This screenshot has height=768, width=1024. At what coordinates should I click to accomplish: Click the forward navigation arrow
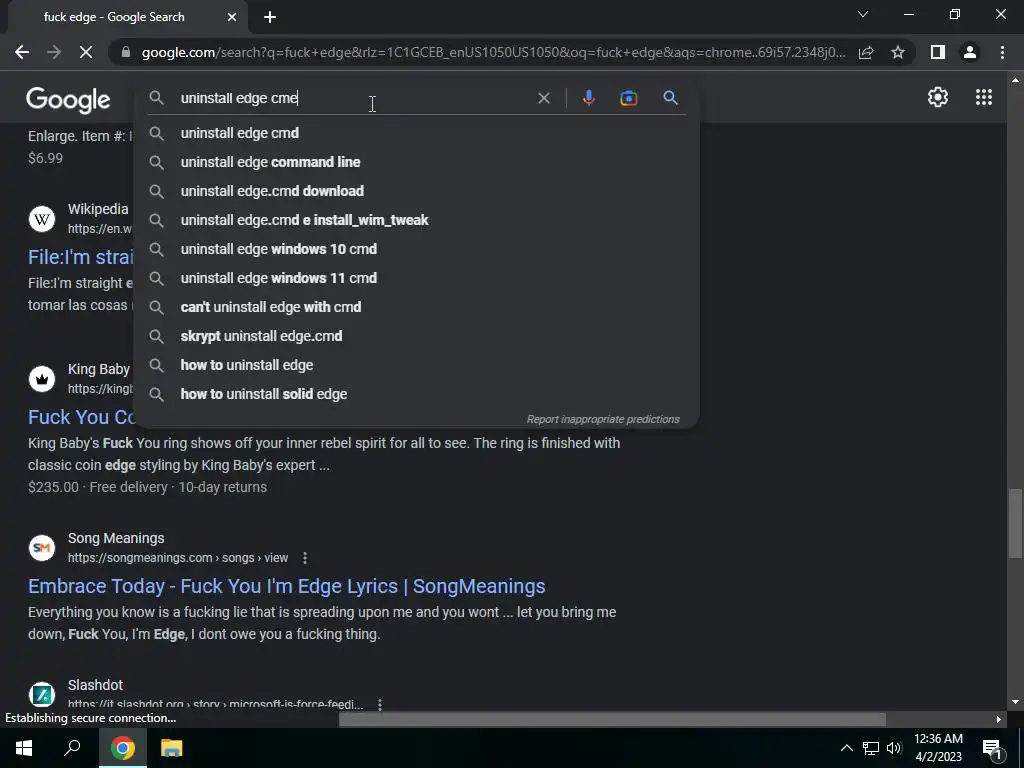pyautogui.click(x=54, y=52)
